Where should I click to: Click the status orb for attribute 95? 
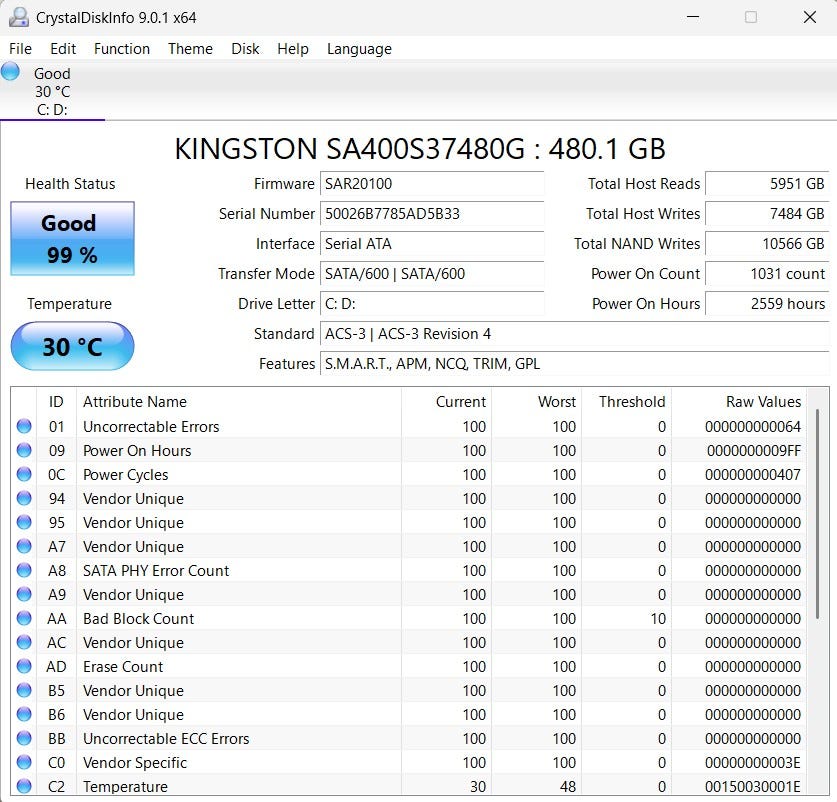coord(24,522)
